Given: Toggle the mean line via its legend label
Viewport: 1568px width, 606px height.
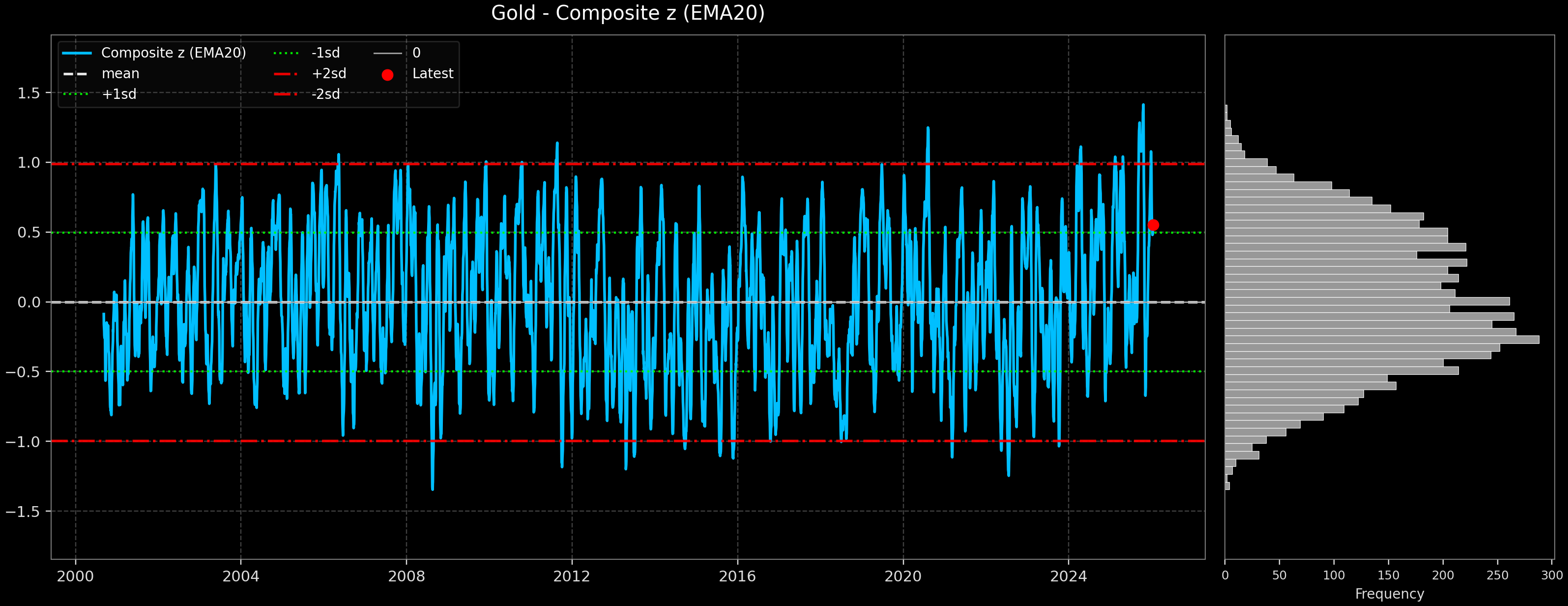Looking at the screenshot, I should 120,74.
